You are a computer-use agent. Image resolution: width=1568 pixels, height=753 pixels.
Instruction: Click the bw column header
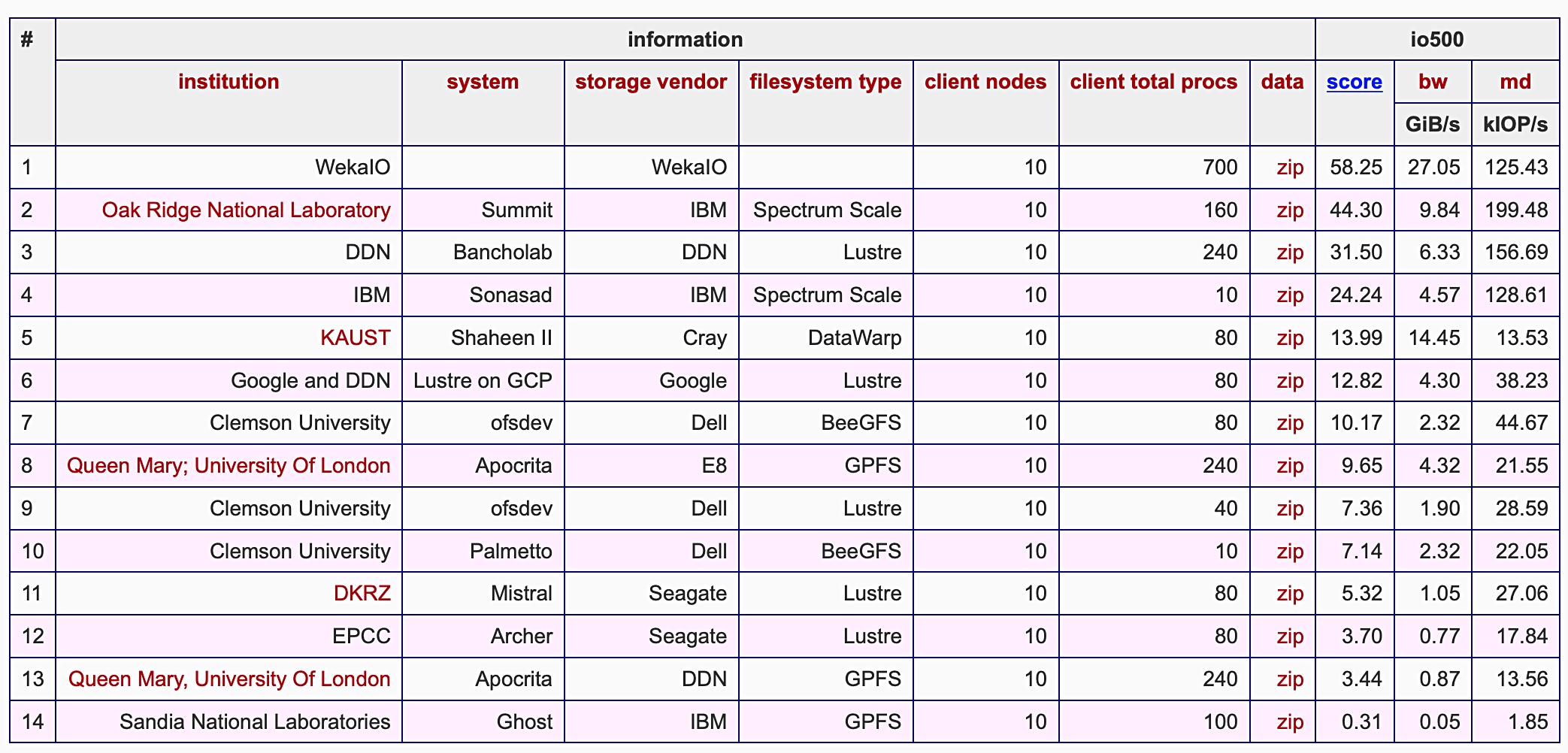(x=1433, y=82)
